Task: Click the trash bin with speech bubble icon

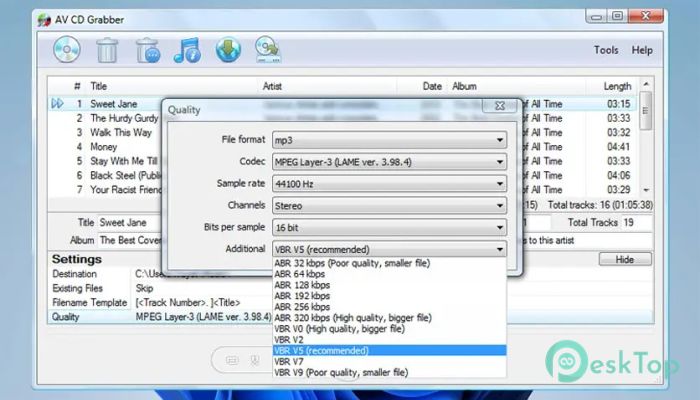Action: point(148,50)
